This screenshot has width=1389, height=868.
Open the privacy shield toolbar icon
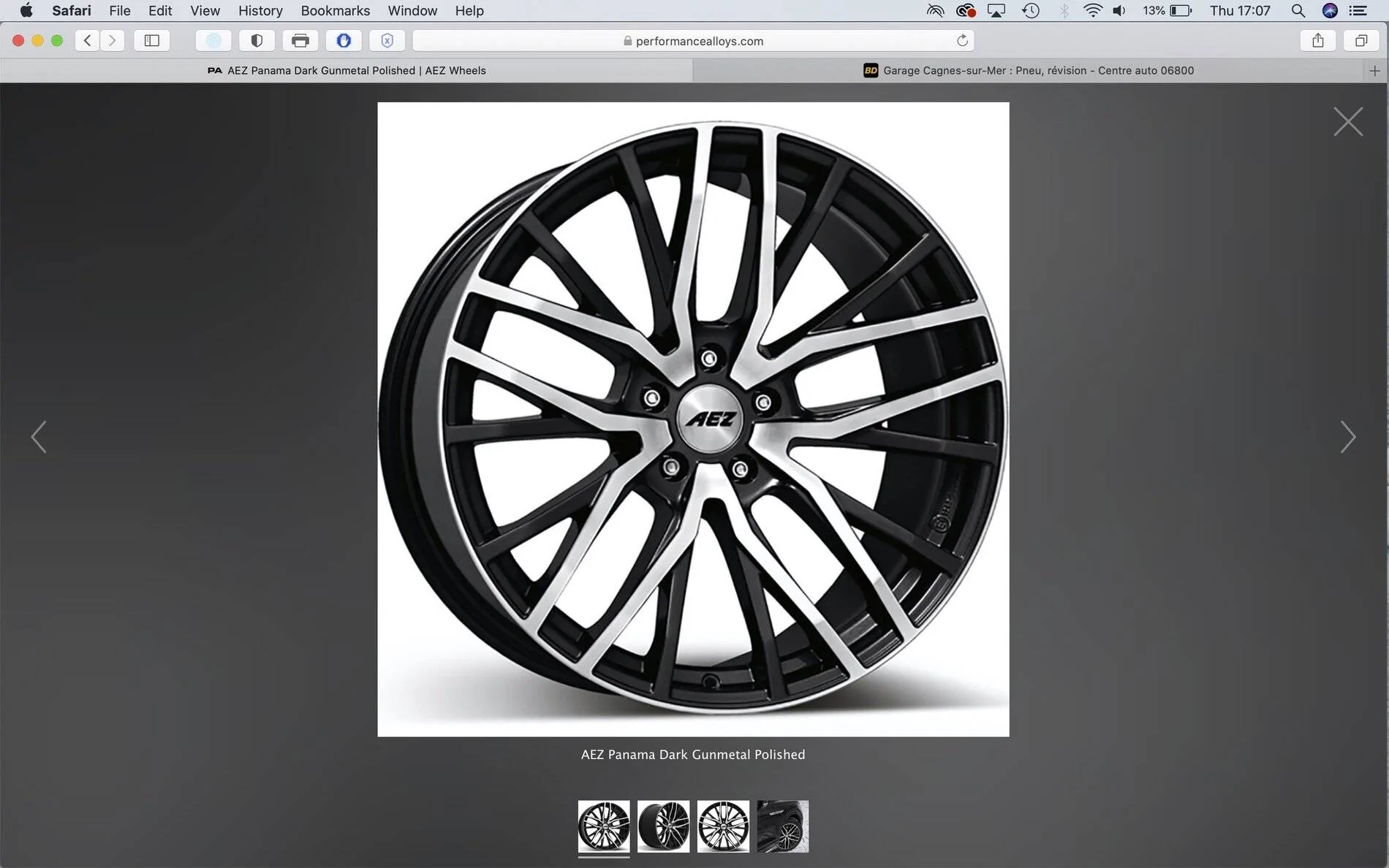tap(257, 41)
